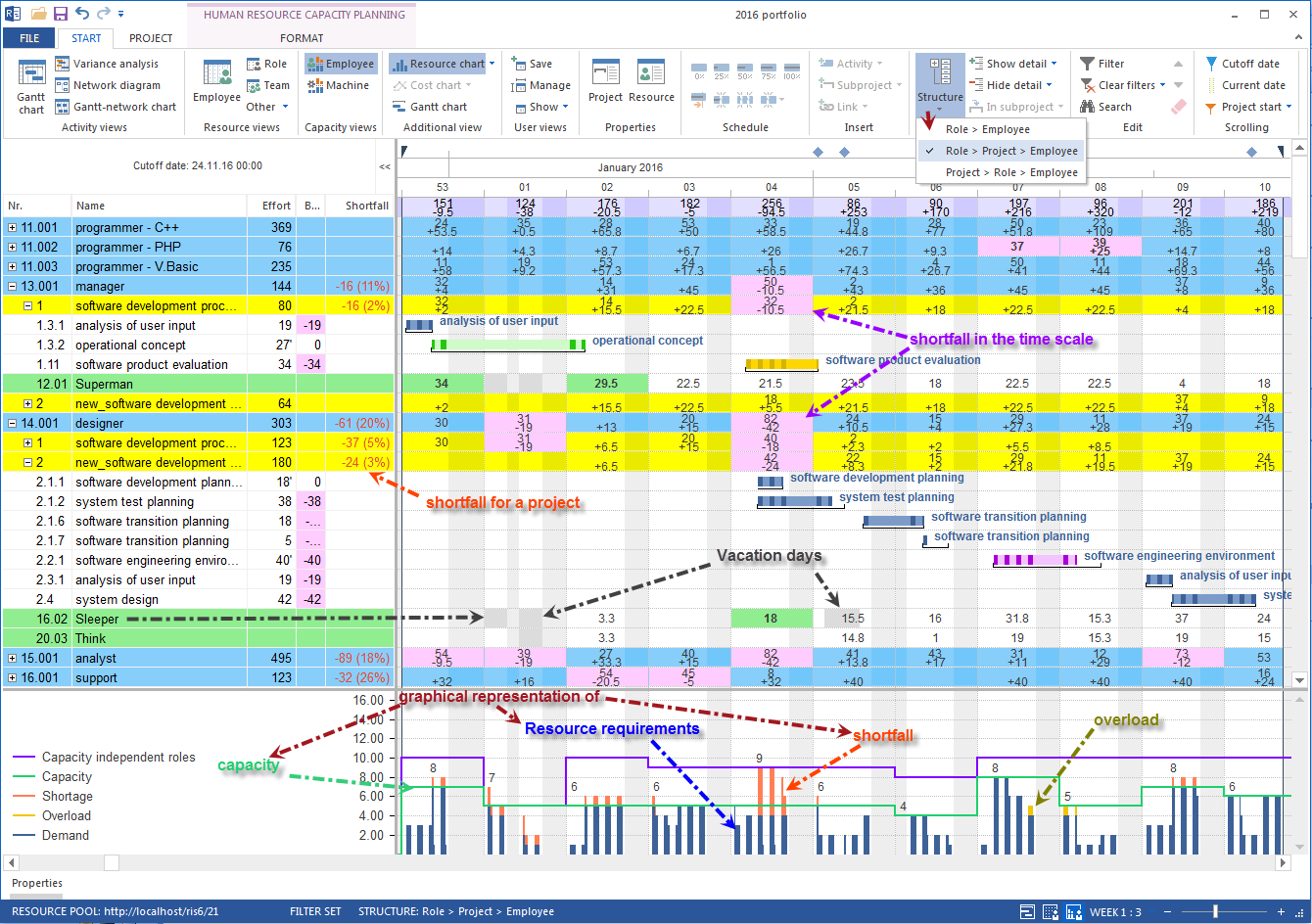Select the software product evaluation Gantt bar
The height and width of the screenshot is (924, 1312).
(x=781, y=364)
